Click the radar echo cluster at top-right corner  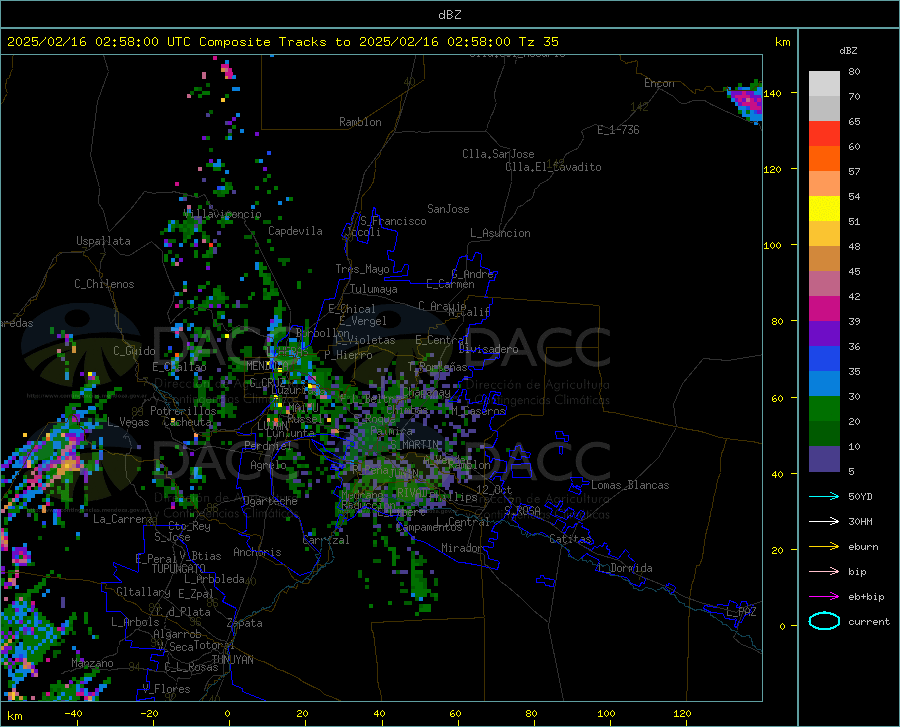[x=746, y=100]
